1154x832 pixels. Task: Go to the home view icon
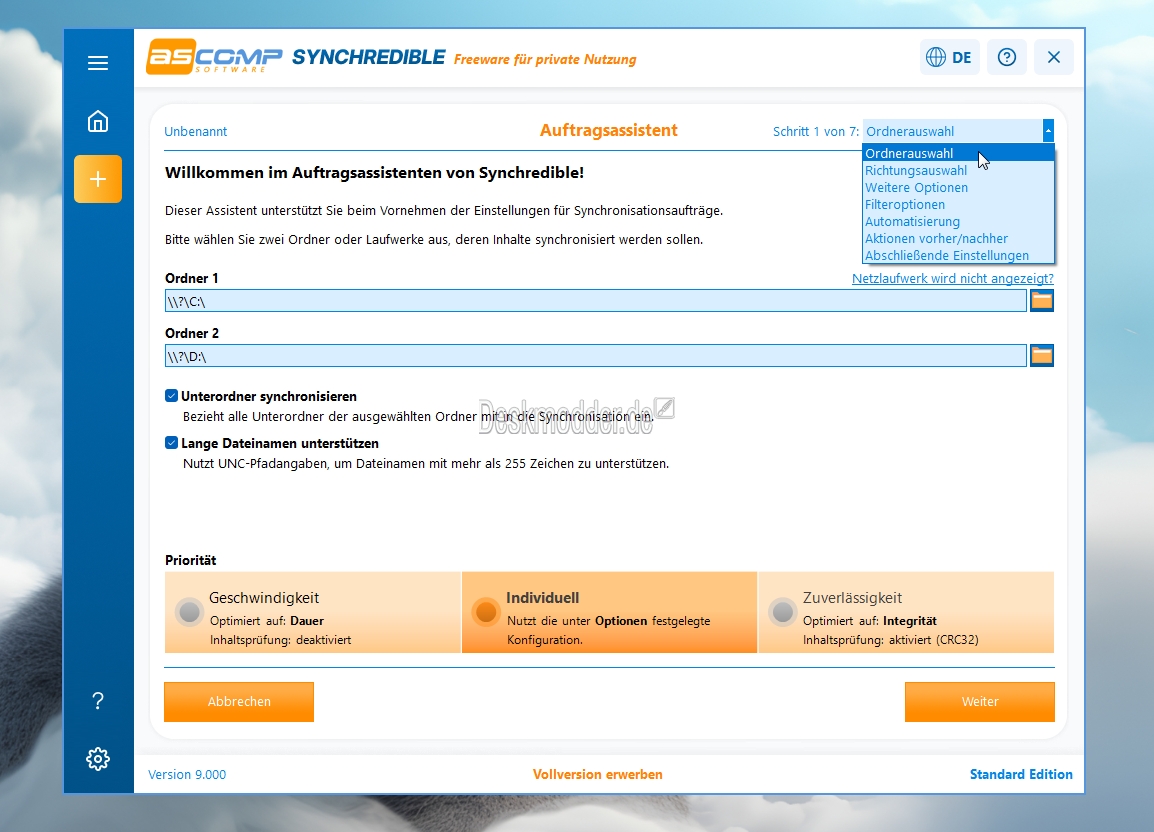tap(98, 121)
